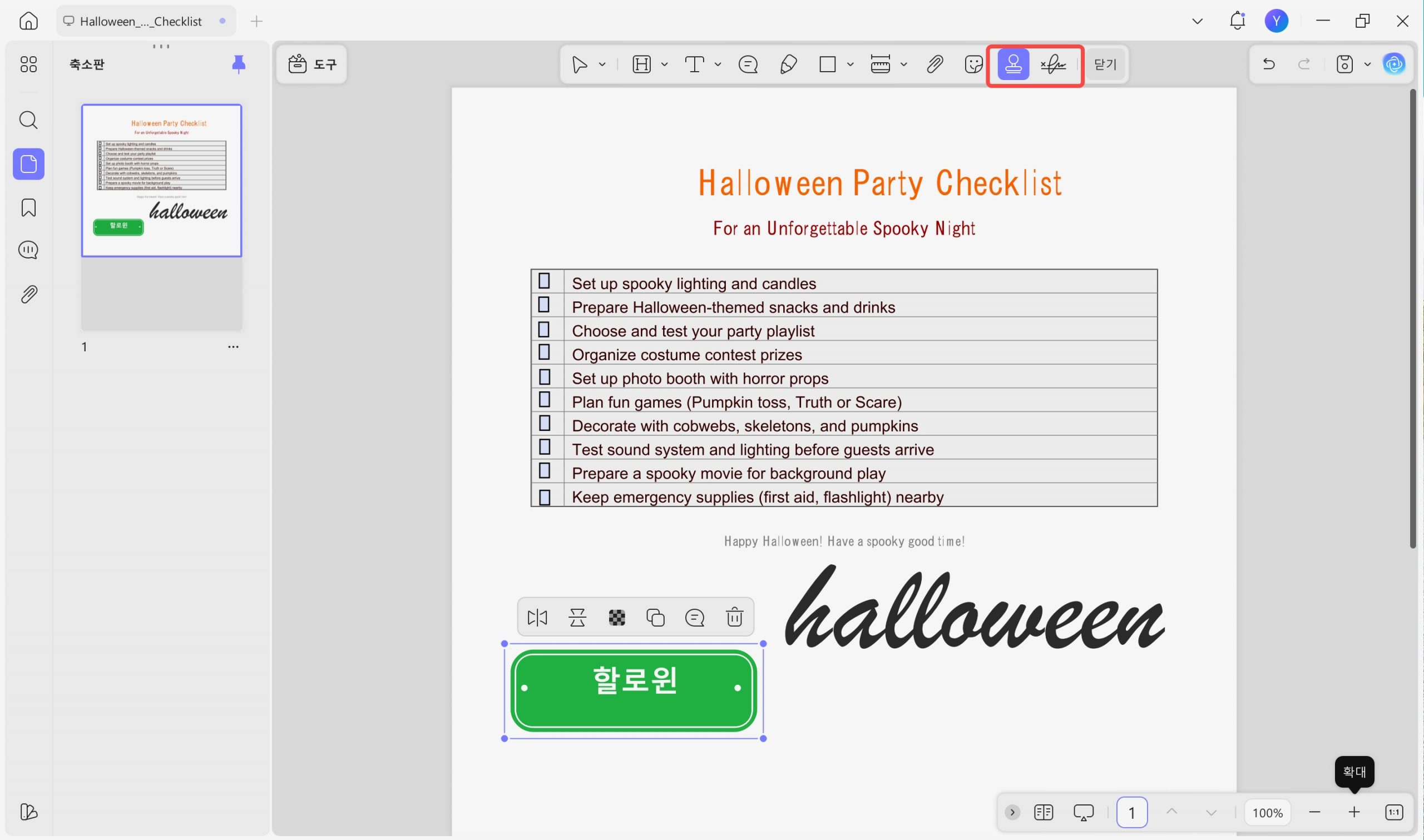Open the Bookmarks panel in sidebar
This screenshot has height=840, width=1424.
tap(28, 208)
